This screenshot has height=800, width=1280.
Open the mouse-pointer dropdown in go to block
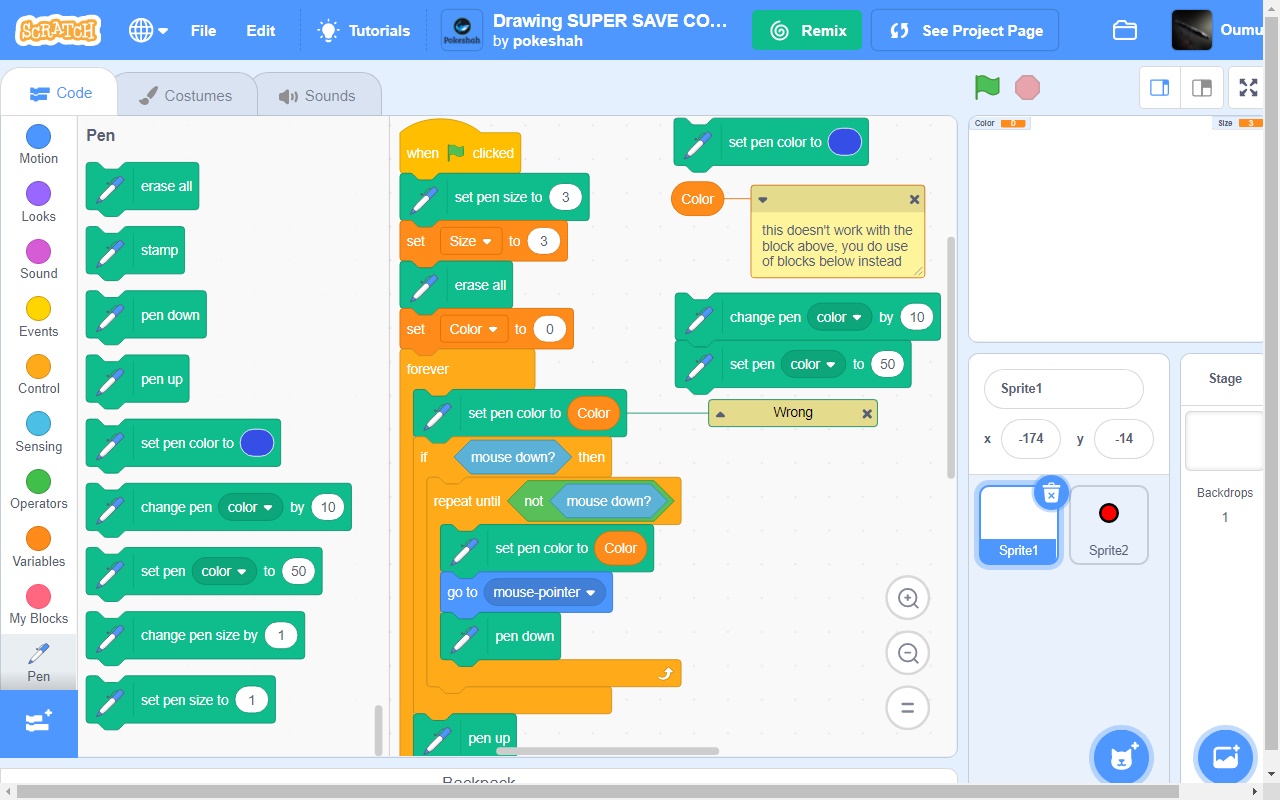(591, 592)
